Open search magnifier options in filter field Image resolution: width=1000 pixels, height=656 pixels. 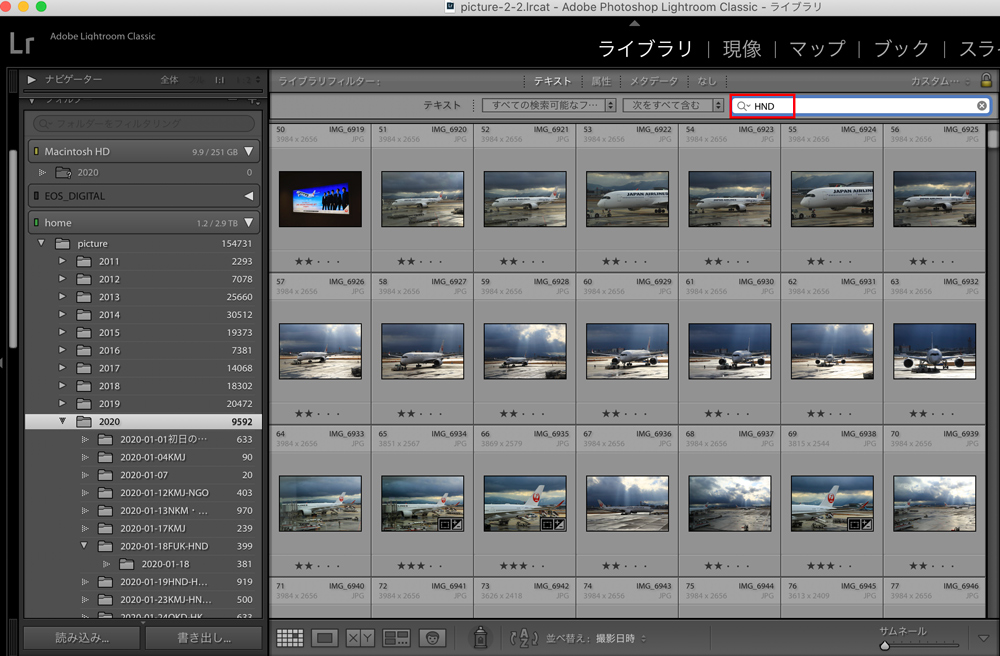[x=743, y=106]
